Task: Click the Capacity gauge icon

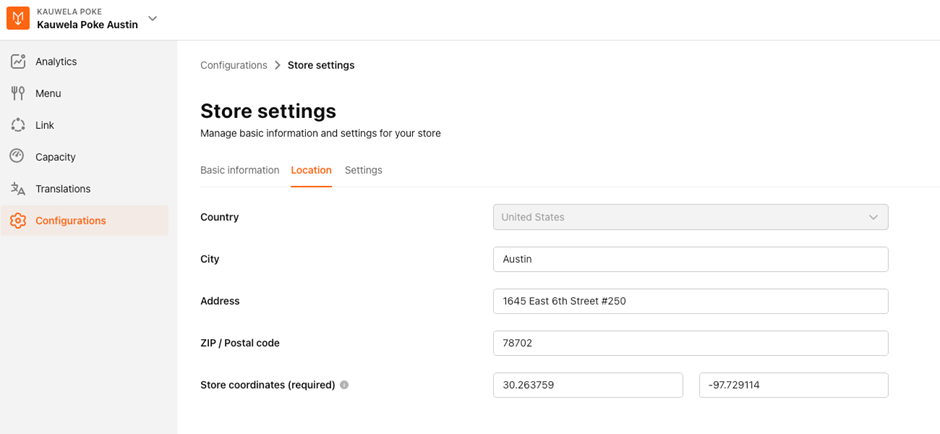Action: [17, 156]
